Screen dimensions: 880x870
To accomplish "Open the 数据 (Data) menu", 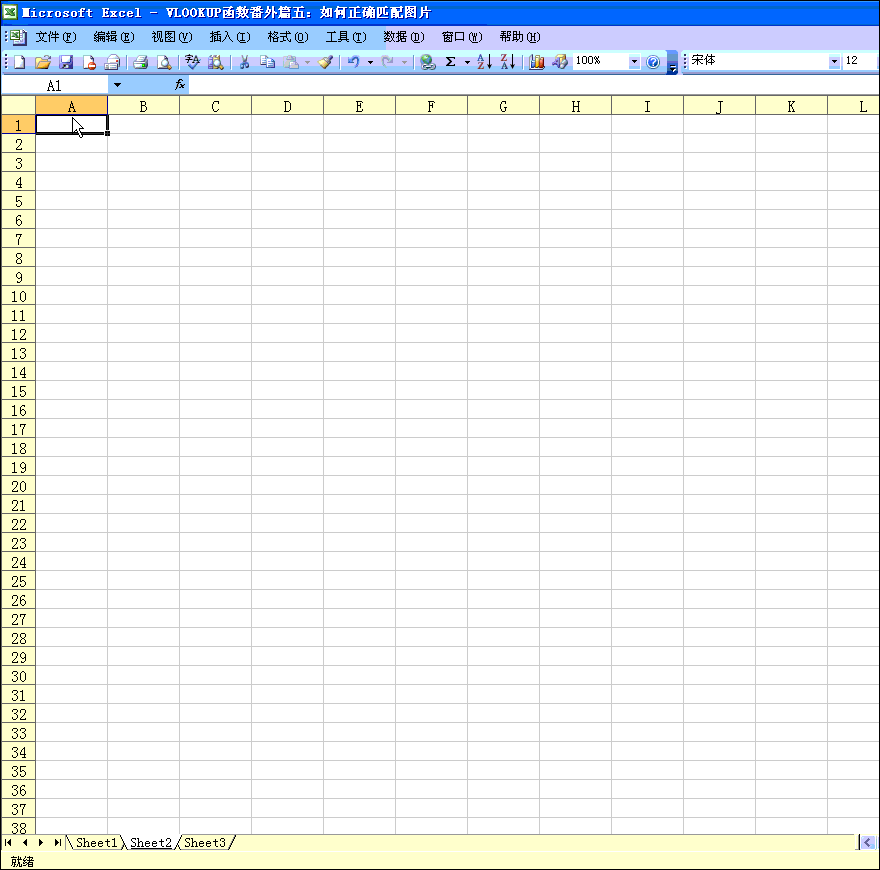I will point(403,37).
